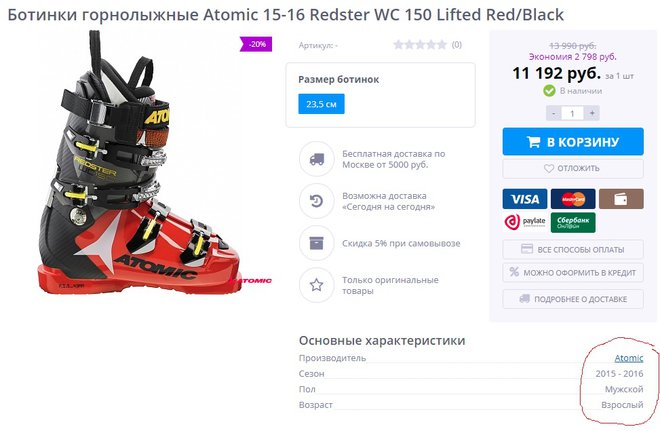Click the Paylate payment logo
This screenshot has height=431, width=660.
[524, 222]
